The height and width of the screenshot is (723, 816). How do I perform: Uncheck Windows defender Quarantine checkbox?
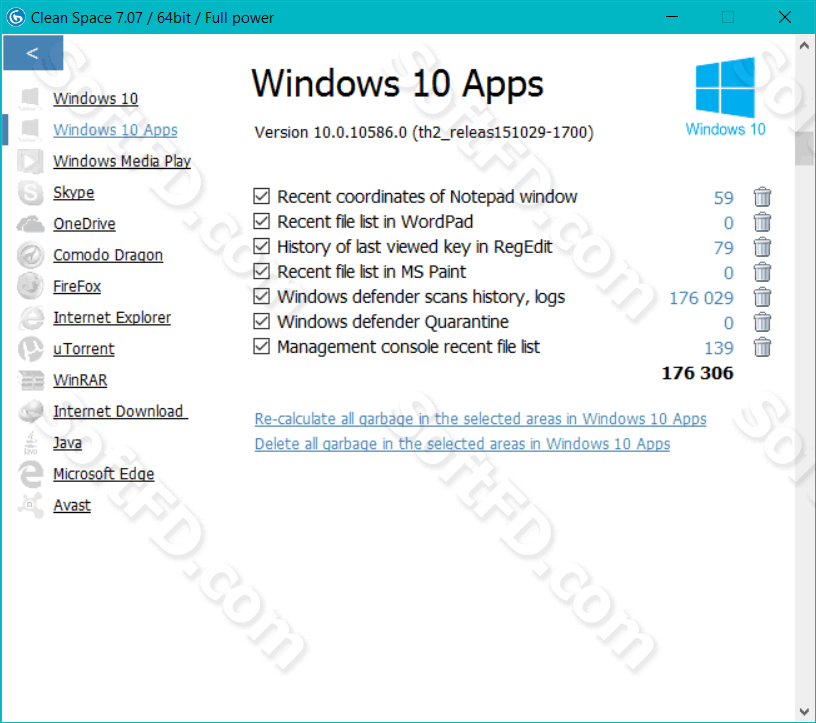coord(261,321)
